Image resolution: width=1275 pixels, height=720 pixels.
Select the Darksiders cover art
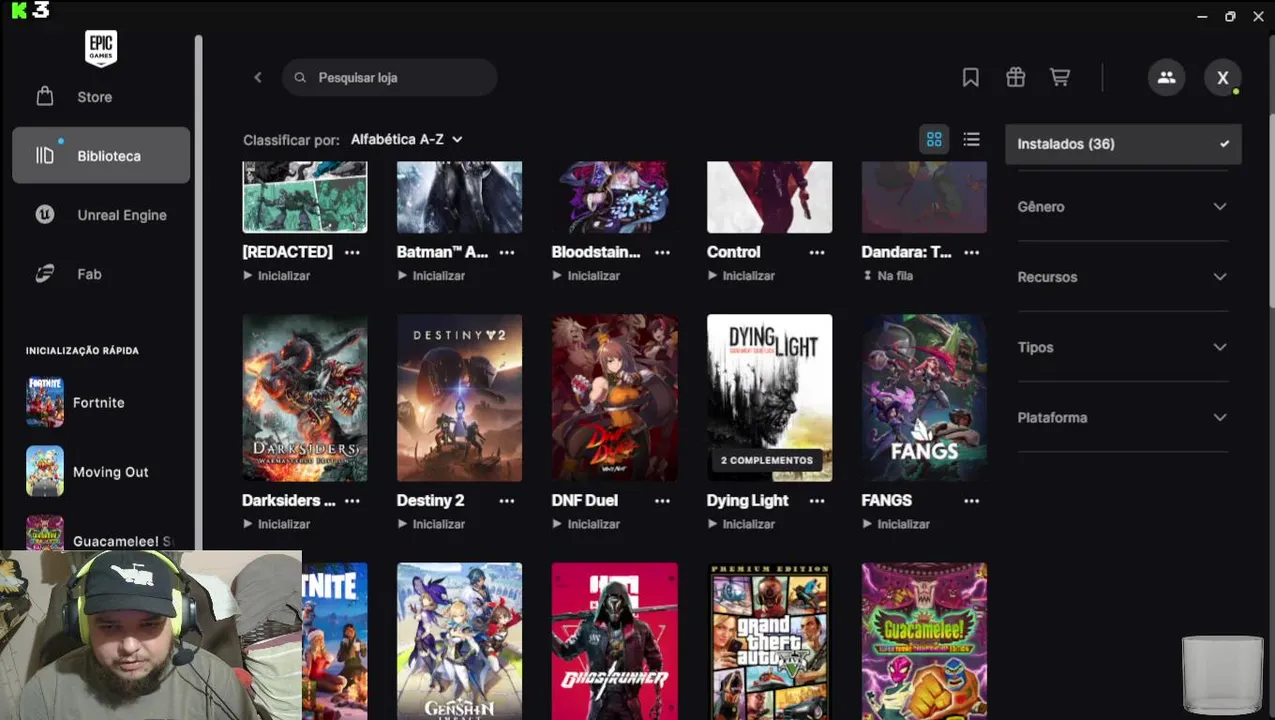click(x=305, y=398)
